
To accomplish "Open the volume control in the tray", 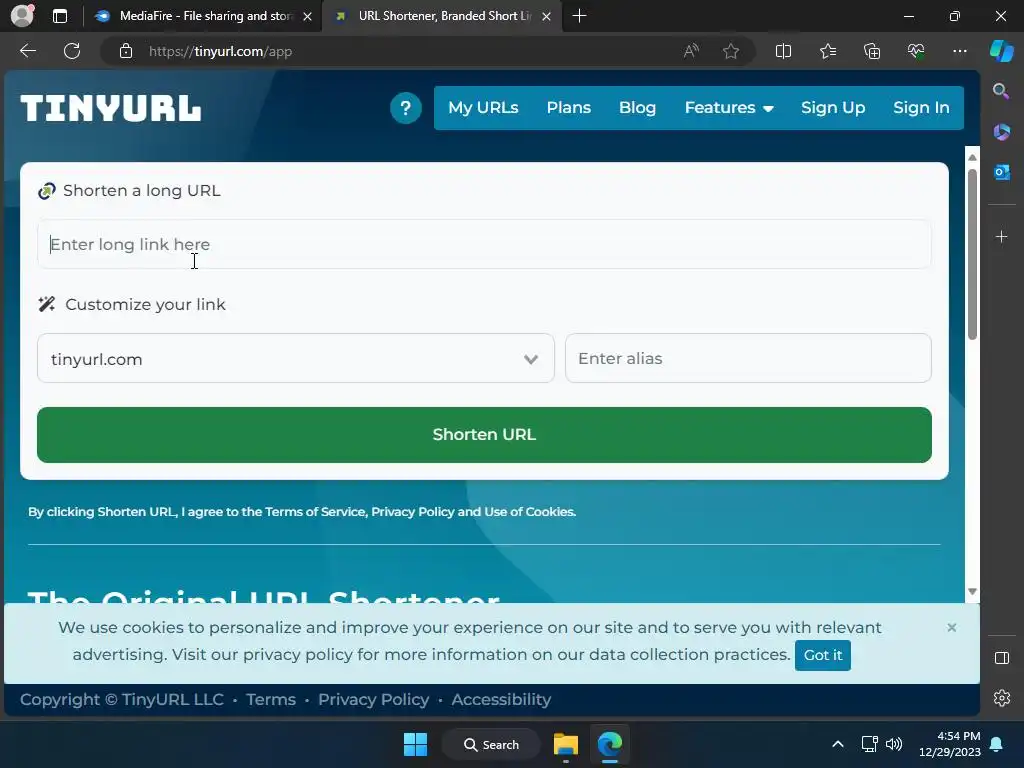I will [x=893, y=744].
